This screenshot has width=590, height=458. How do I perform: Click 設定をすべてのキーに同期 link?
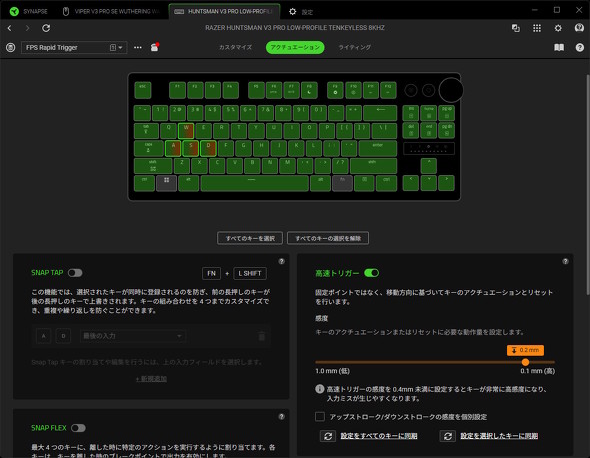pyautogui.click(x=379, y=436)
